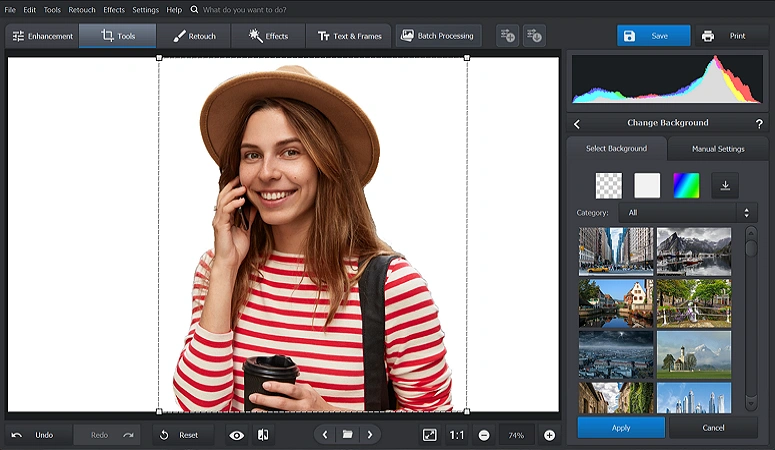Open the Effects tab
The image size is (775, 450).
pyautogui.click(x=268, y=36)
